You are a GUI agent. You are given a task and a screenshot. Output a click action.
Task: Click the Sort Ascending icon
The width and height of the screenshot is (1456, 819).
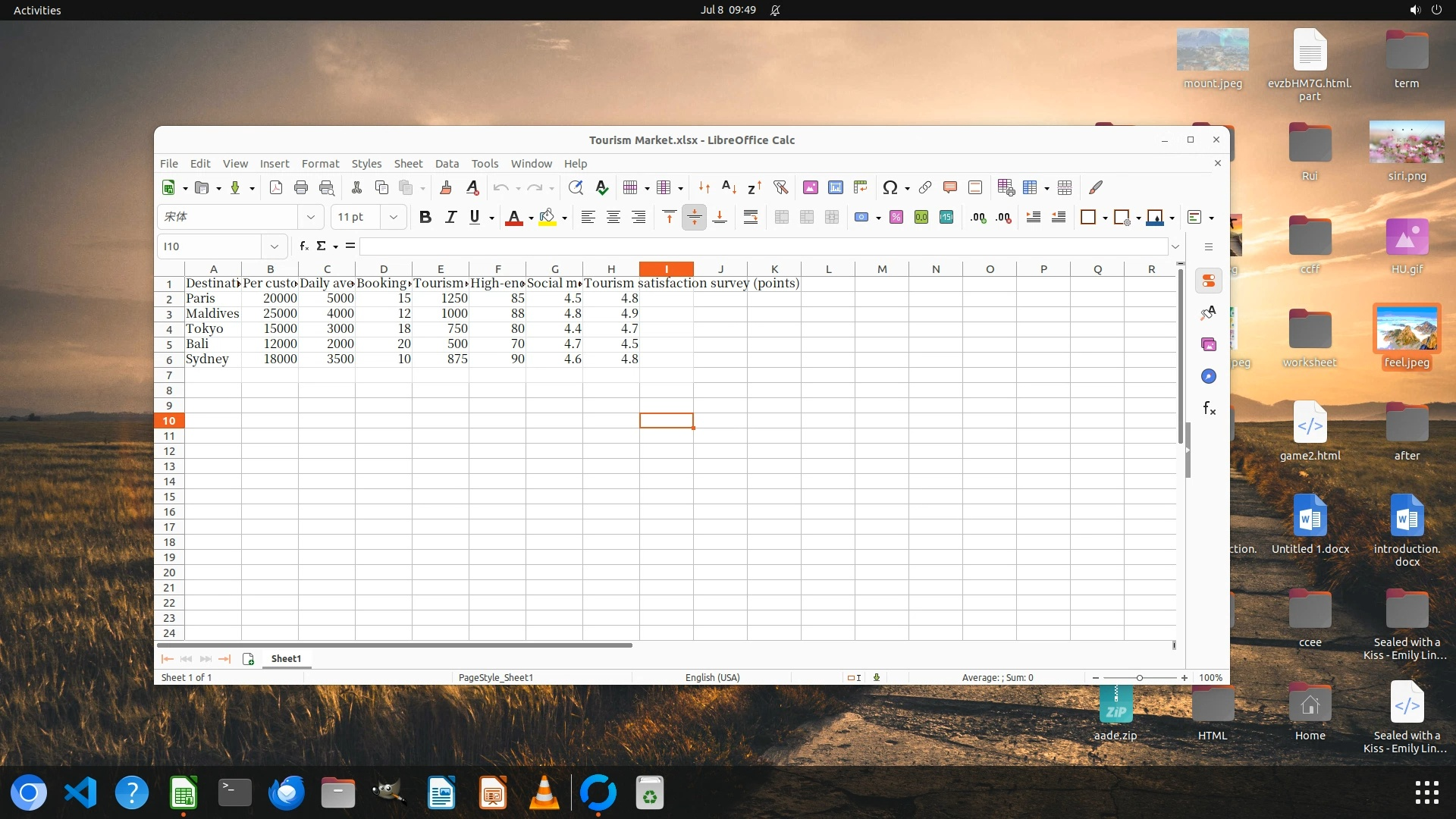(729, 187)
